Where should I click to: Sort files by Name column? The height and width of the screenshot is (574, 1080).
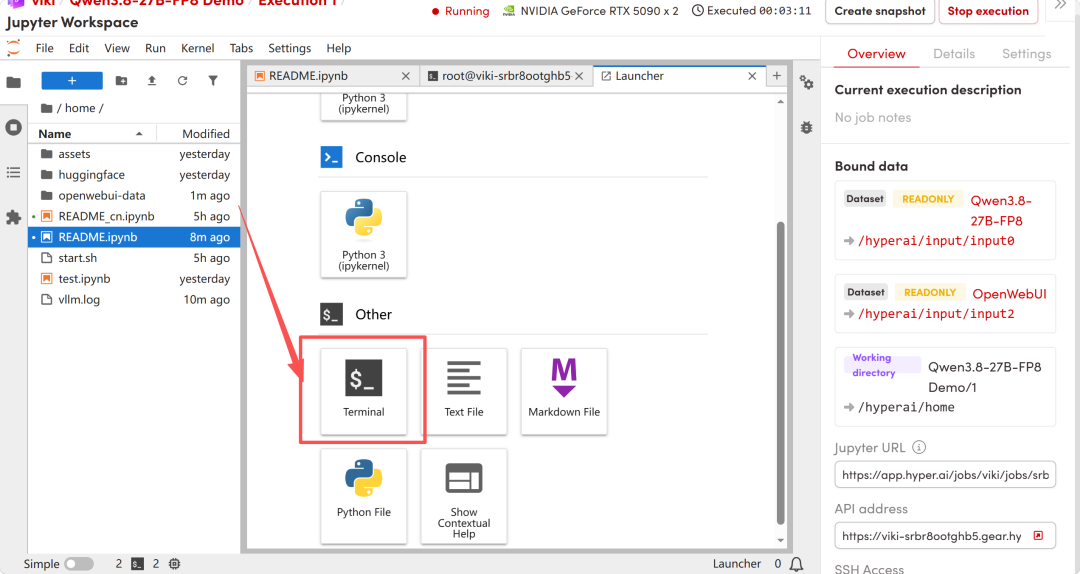(90, 134)
